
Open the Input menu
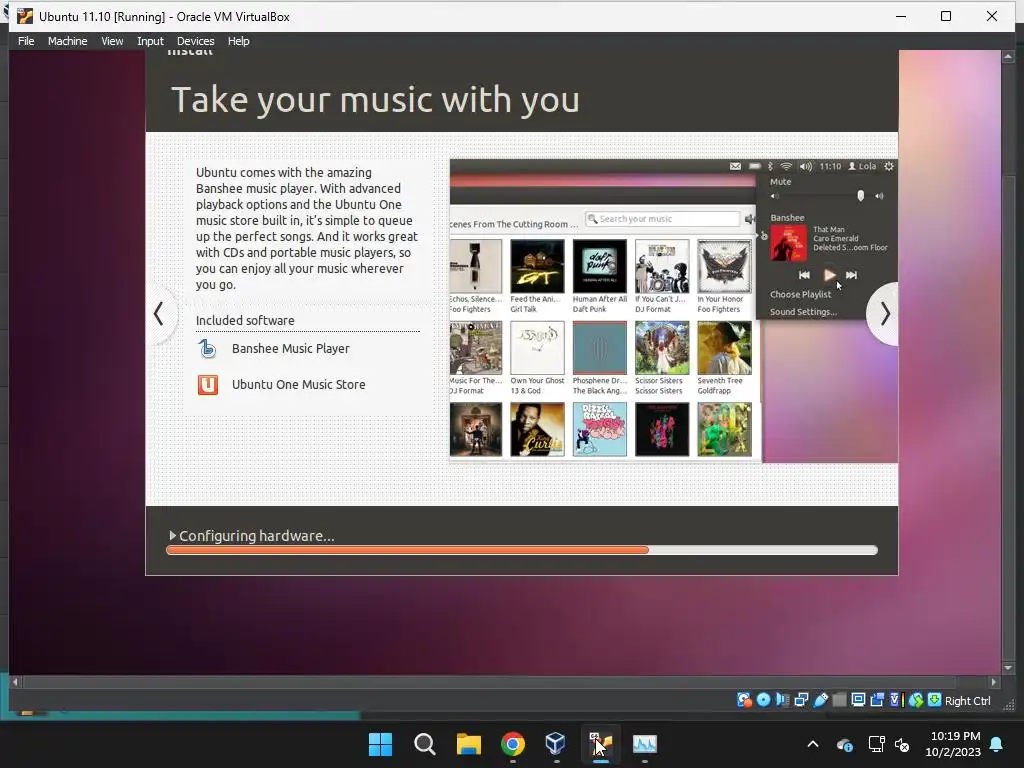coord(150,41)
